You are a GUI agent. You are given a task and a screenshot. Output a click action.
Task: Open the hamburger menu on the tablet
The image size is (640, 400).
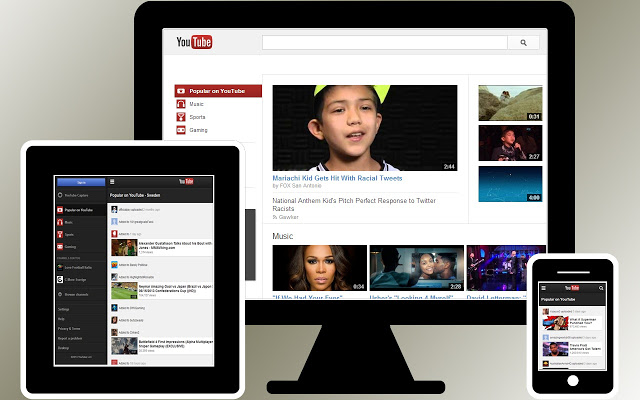(113, 182)
